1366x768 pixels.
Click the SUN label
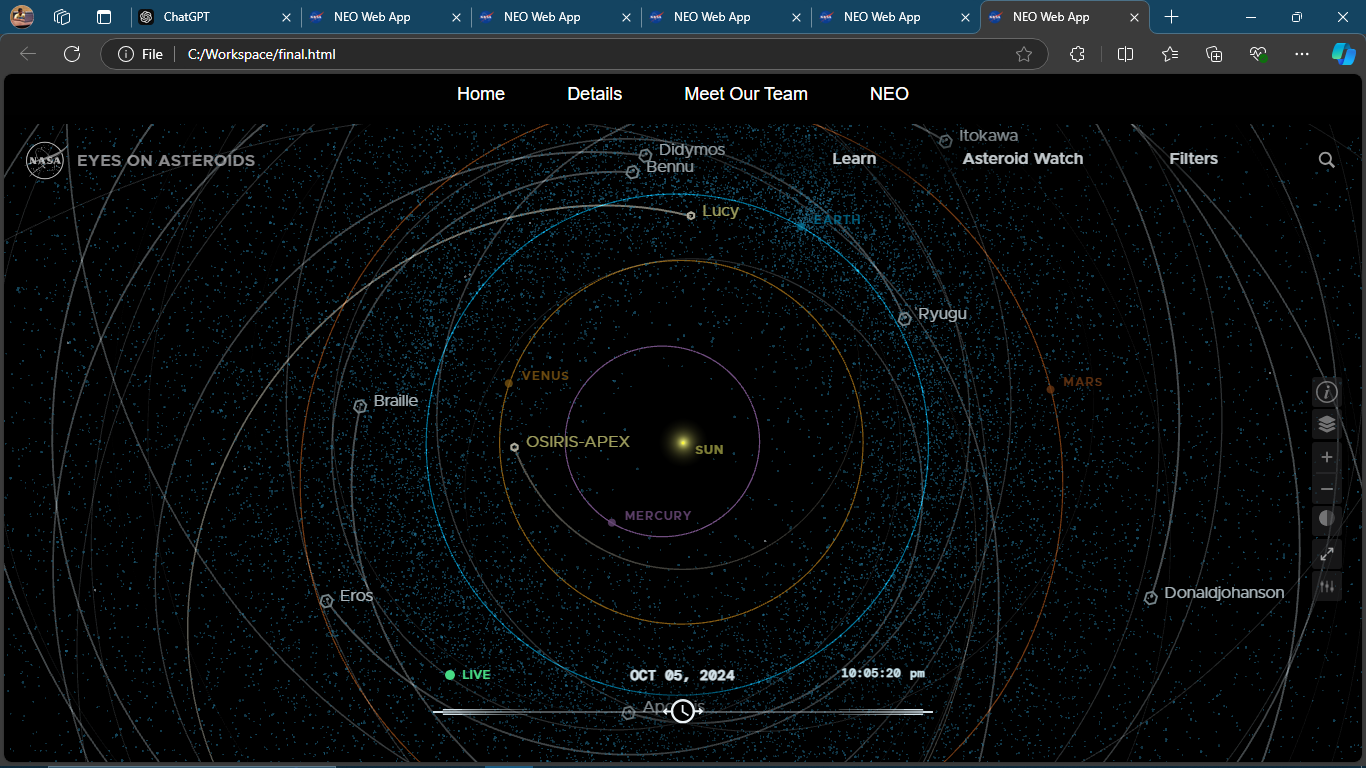coord(709,450)
